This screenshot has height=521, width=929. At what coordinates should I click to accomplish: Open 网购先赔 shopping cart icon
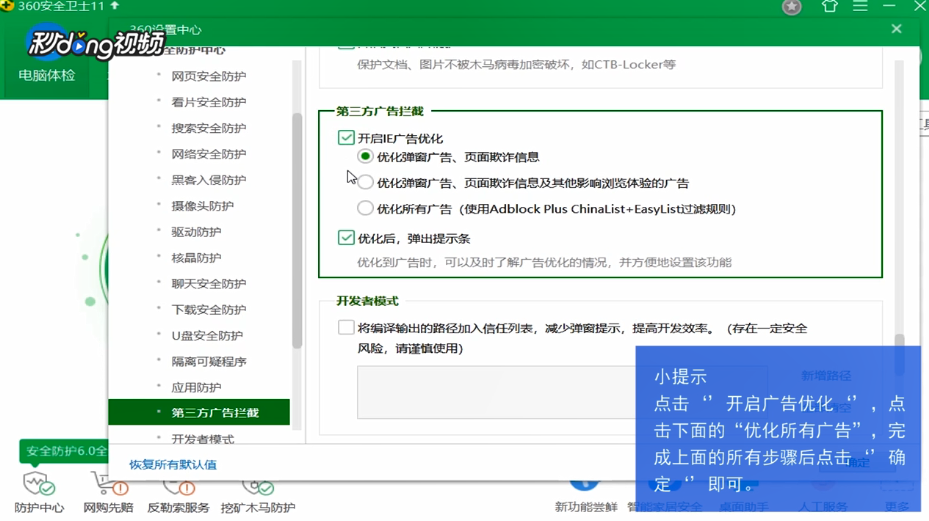tap(109, 485)
